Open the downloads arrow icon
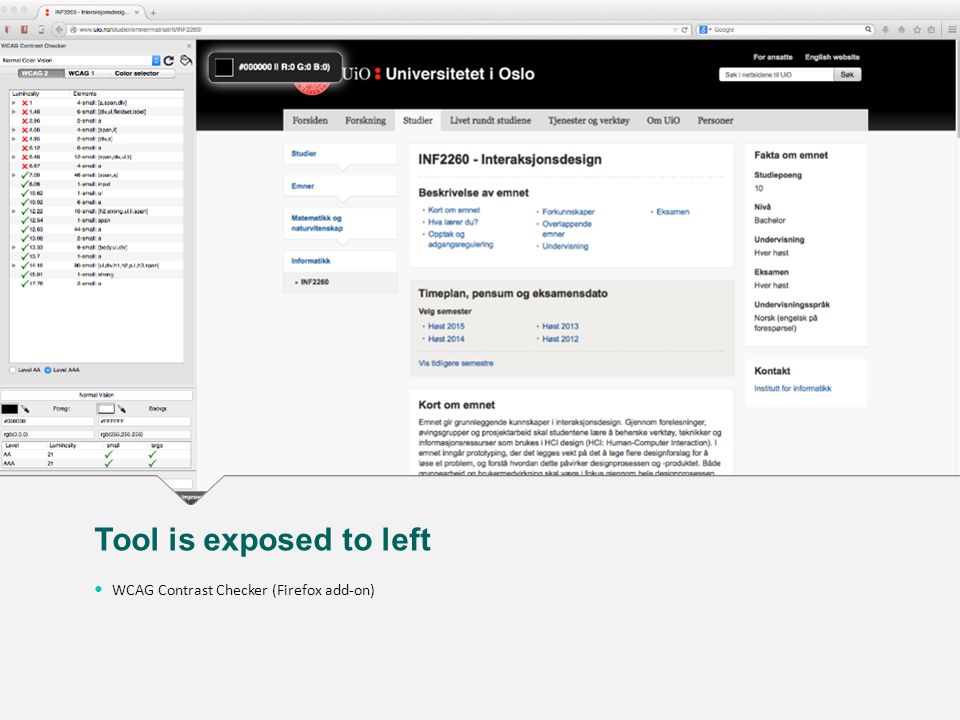The width and height of the screenshot is (960, 720). [x=885, y=29]
